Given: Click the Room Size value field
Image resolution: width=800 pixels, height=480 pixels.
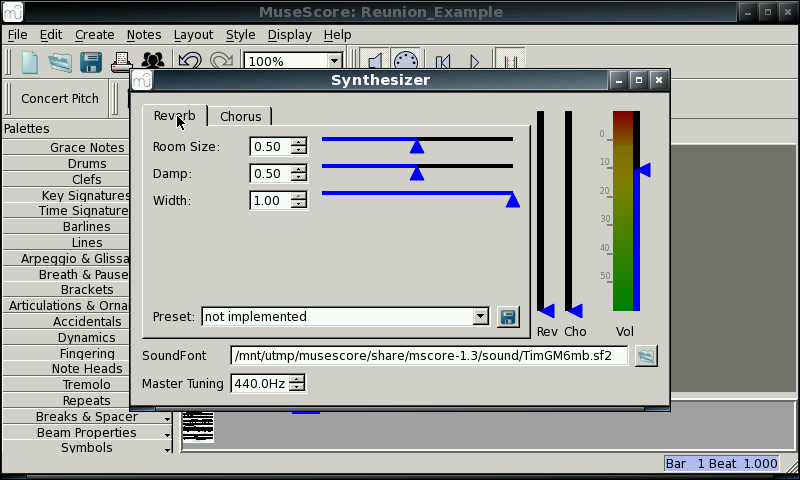Looking at the screenshot, I should pos(270,146).
